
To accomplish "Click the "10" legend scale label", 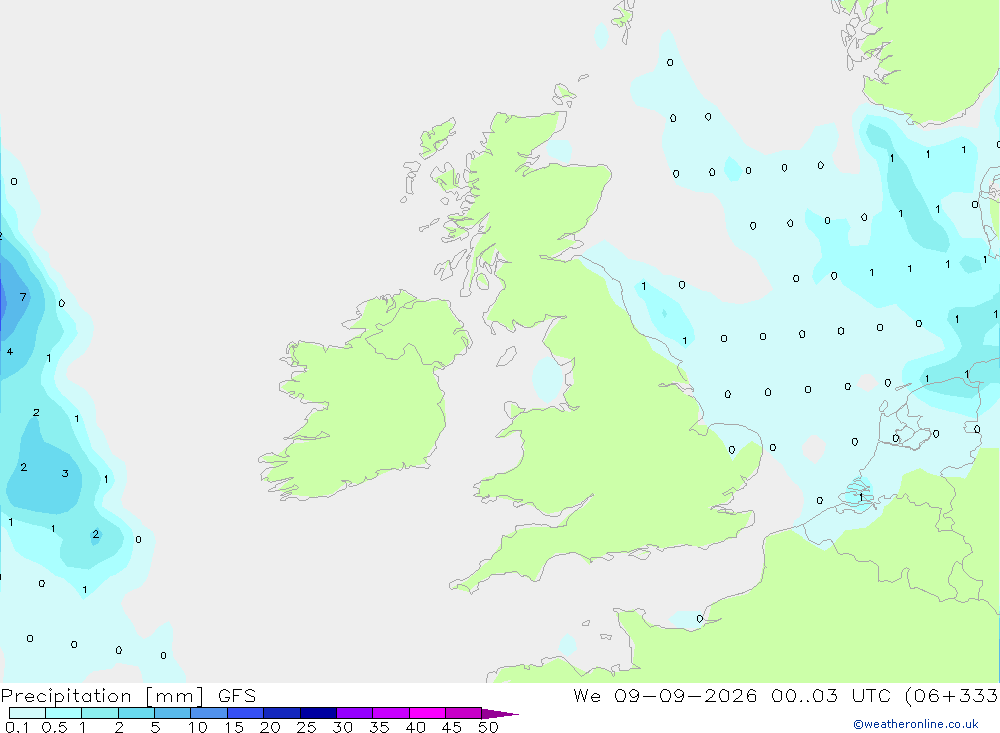I will pyautogui.click(x=198, y=727).
